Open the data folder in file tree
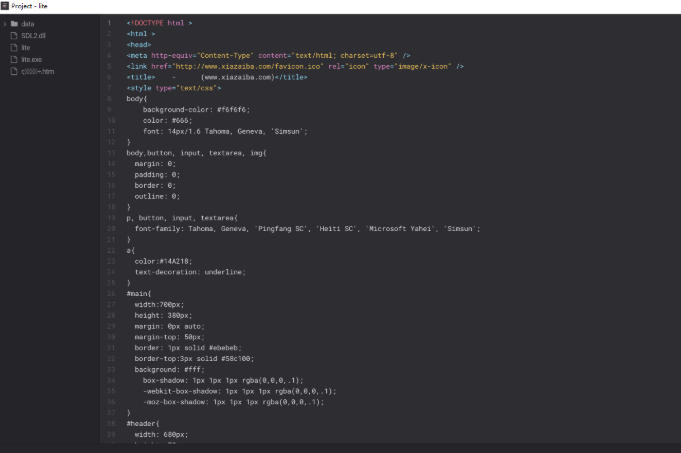Viewport: 681px width, 453px height. click(x=28, y=23)
